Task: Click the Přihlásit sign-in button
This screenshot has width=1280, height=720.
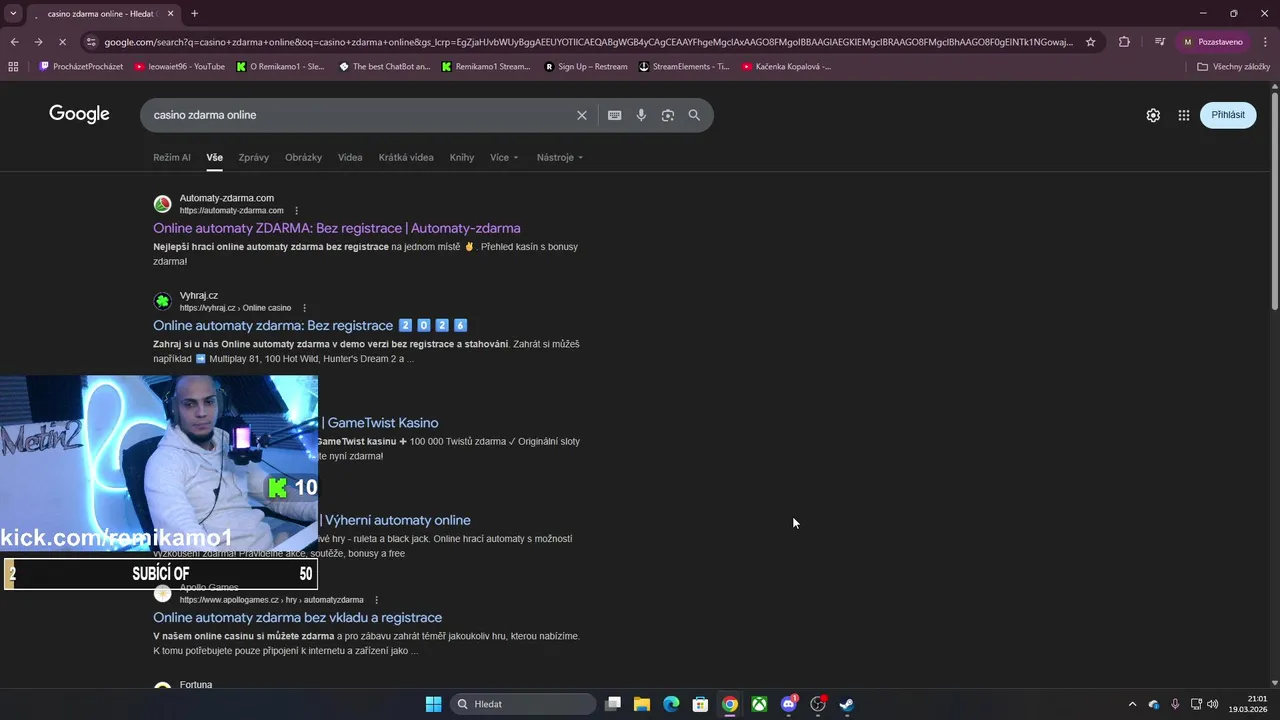Action: click(1228, 115)
